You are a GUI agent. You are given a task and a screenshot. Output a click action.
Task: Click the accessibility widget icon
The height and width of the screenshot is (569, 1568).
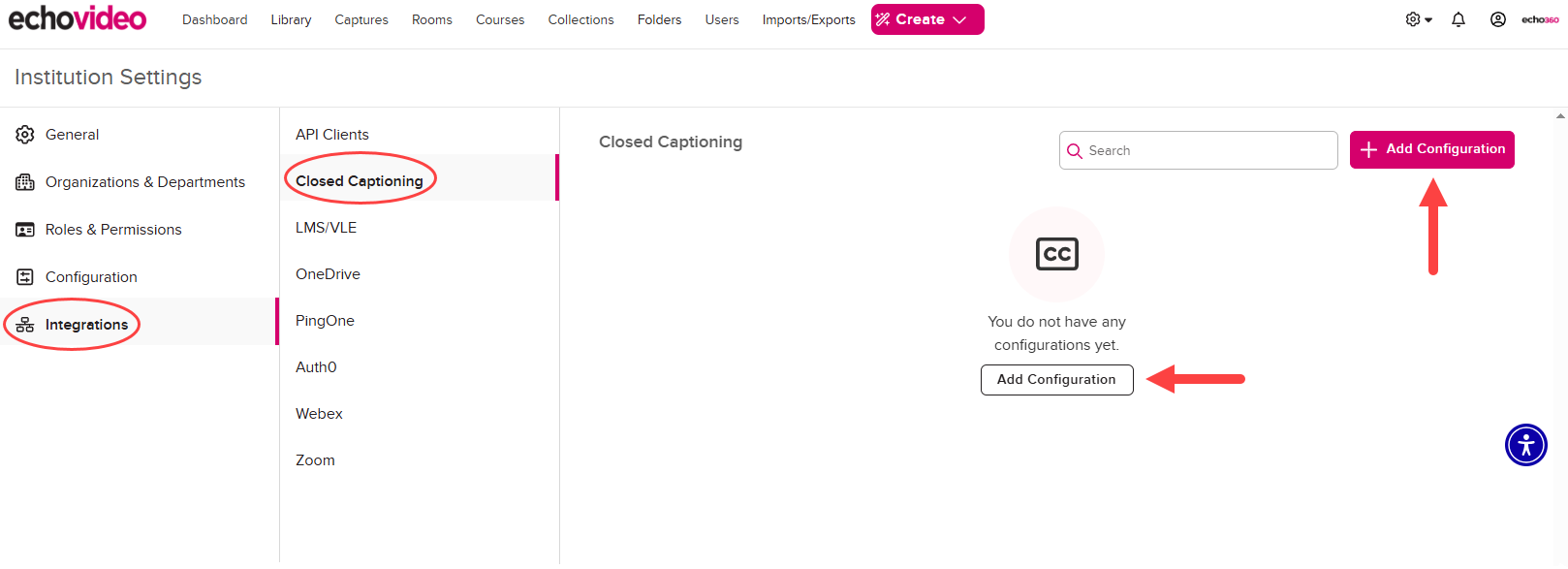point(1525,445)
